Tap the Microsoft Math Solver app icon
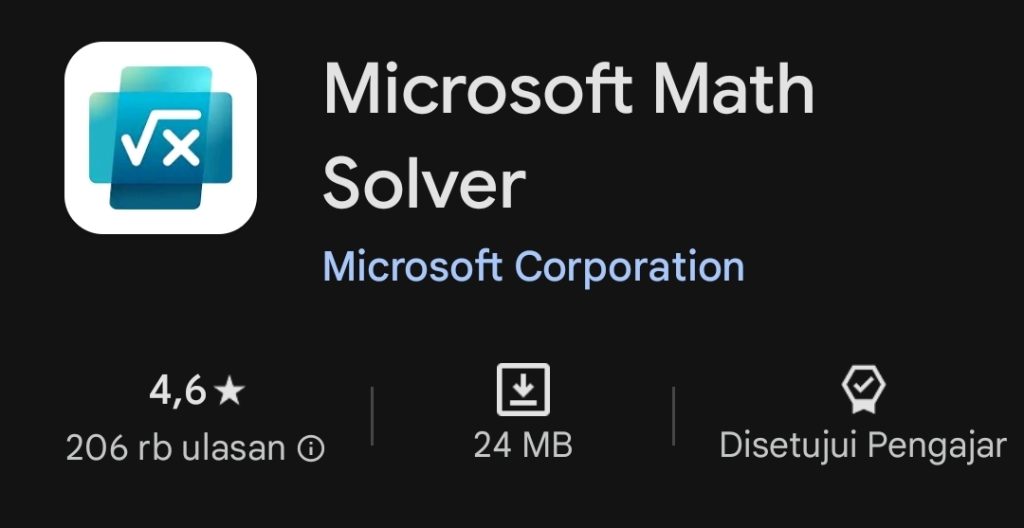 point(160,138)
